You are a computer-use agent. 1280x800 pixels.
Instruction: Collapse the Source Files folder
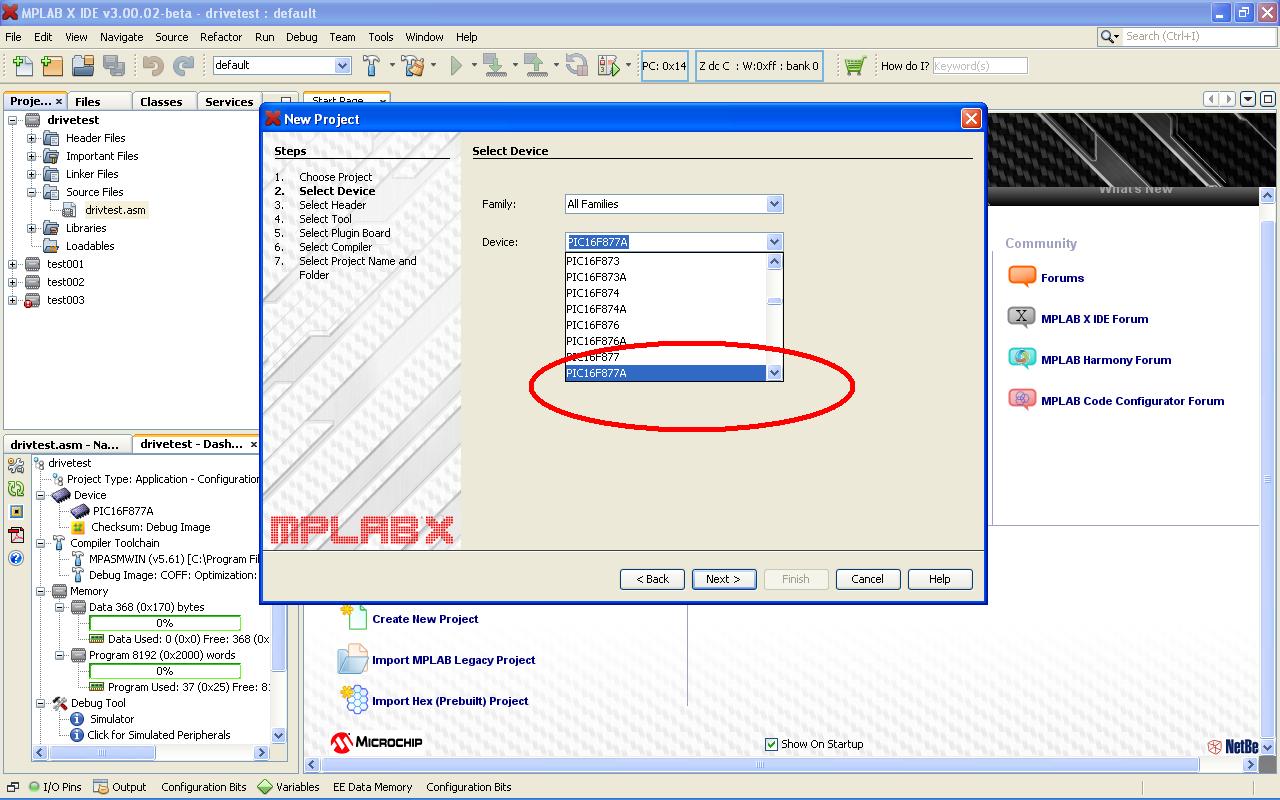pos(31,192)
